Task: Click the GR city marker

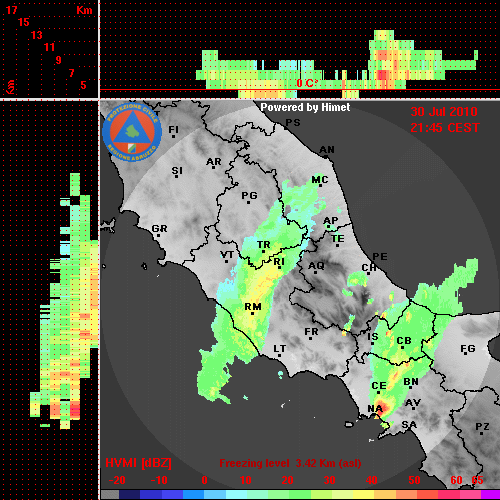Action: coord(158,235)
